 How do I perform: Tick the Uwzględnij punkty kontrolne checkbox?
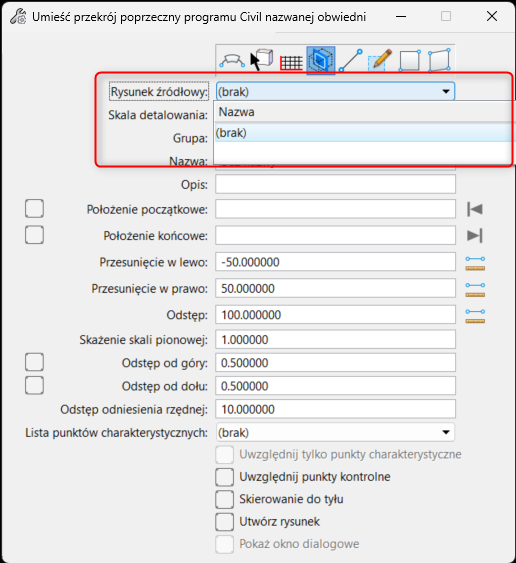pos(224,477)
